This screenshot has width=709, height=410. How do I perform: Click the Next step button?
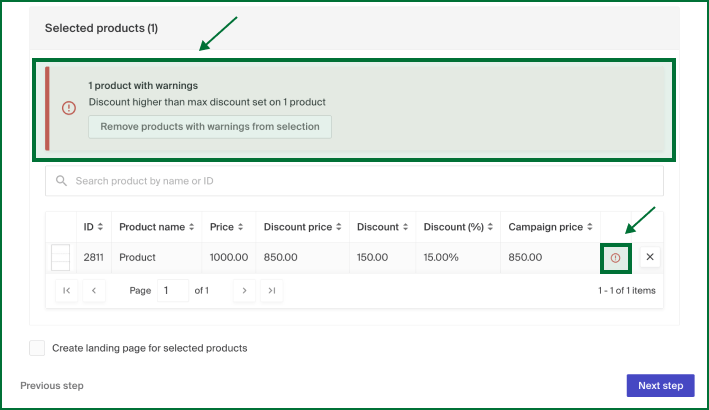660,386
